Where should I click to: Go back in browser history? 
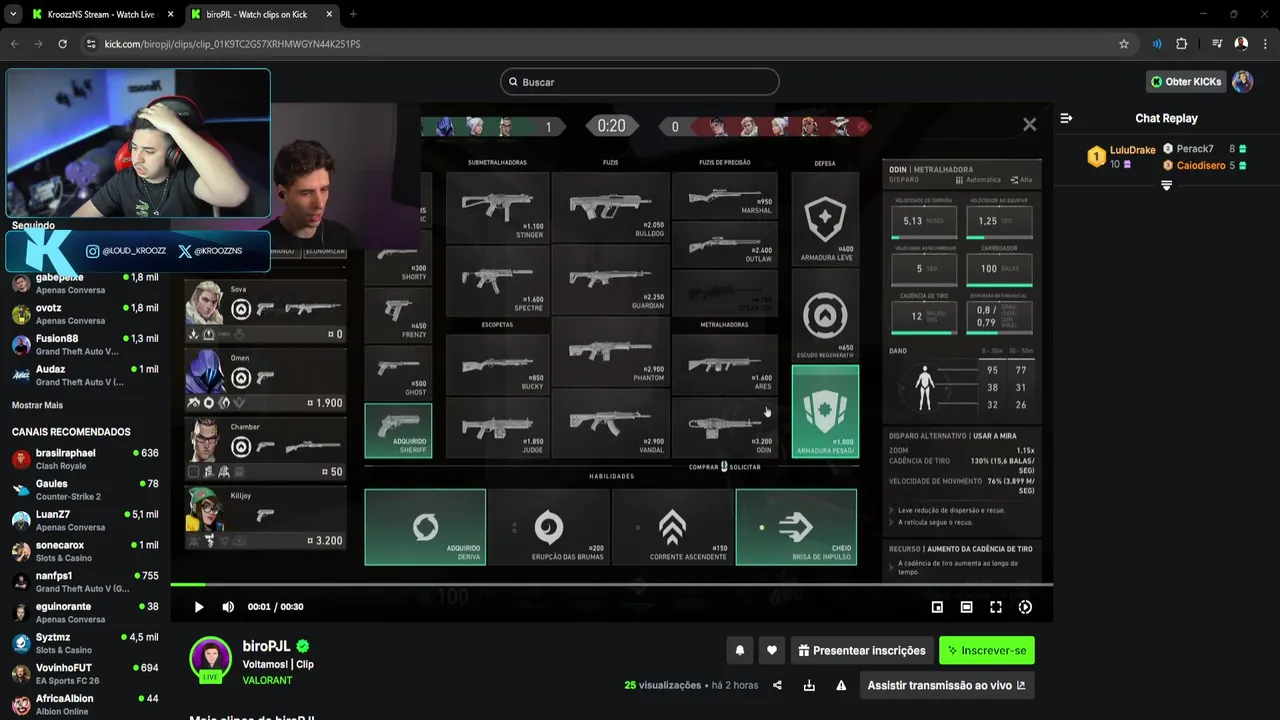(x=15, y=44)
